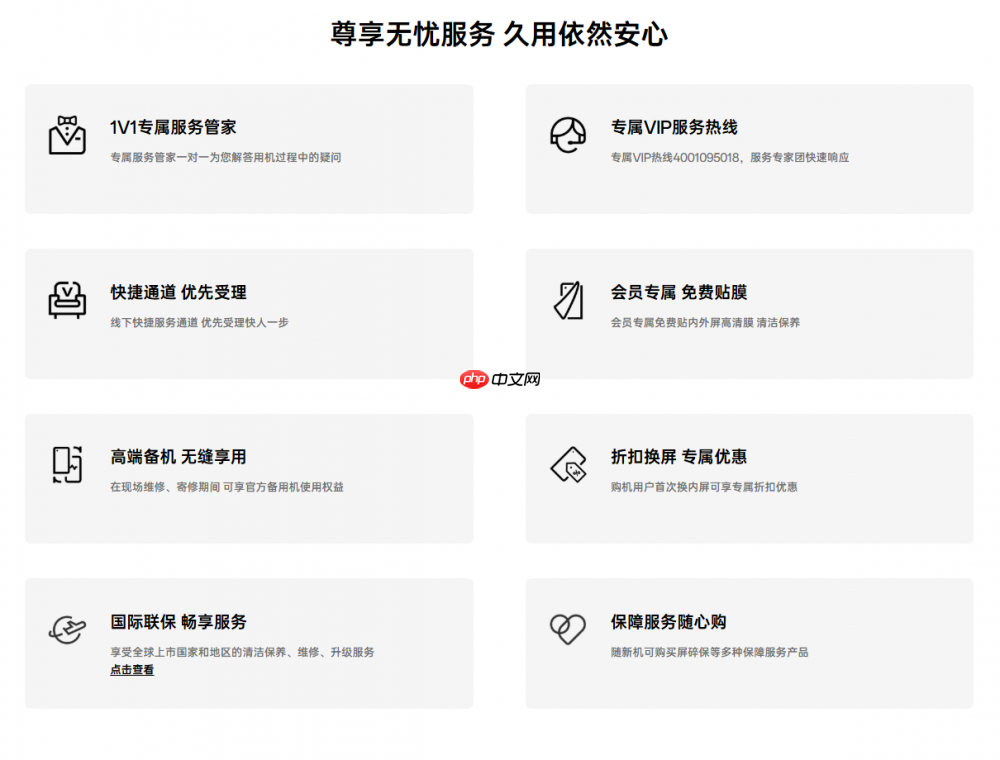The image size is (1000, 760).
Task: Click the 折扣换屏 专属优惠 heading
Action: (x=679, y=457)
